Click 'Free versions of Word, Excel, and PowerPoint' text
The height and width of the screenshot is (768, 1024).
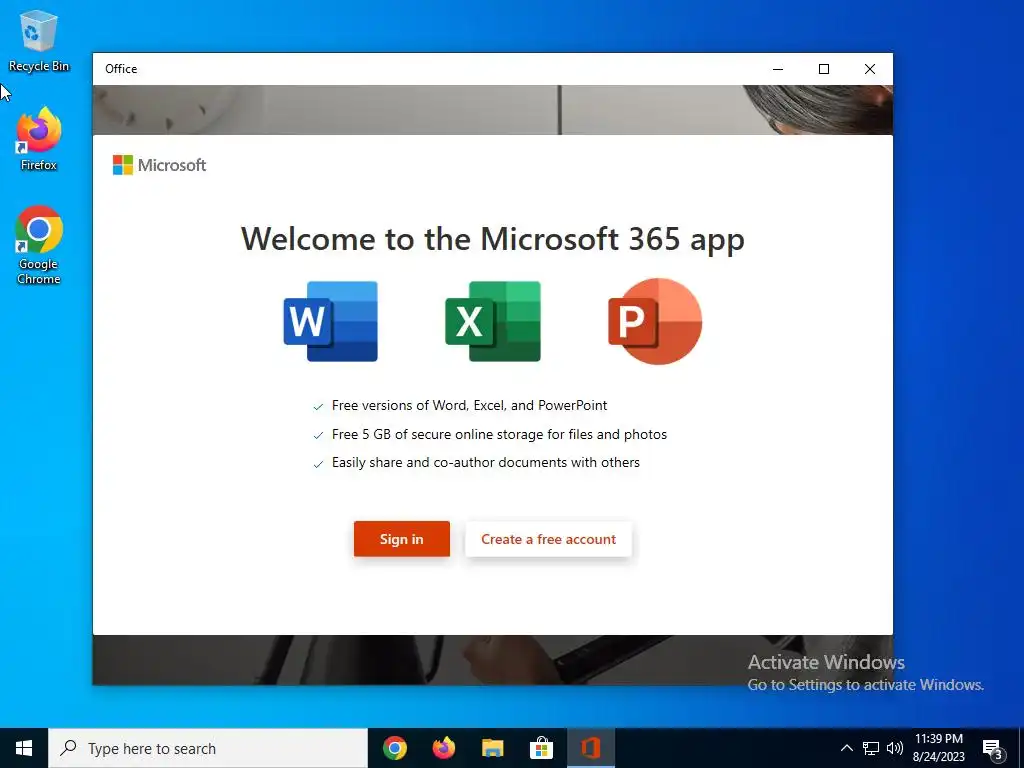[x=470, y=406]
